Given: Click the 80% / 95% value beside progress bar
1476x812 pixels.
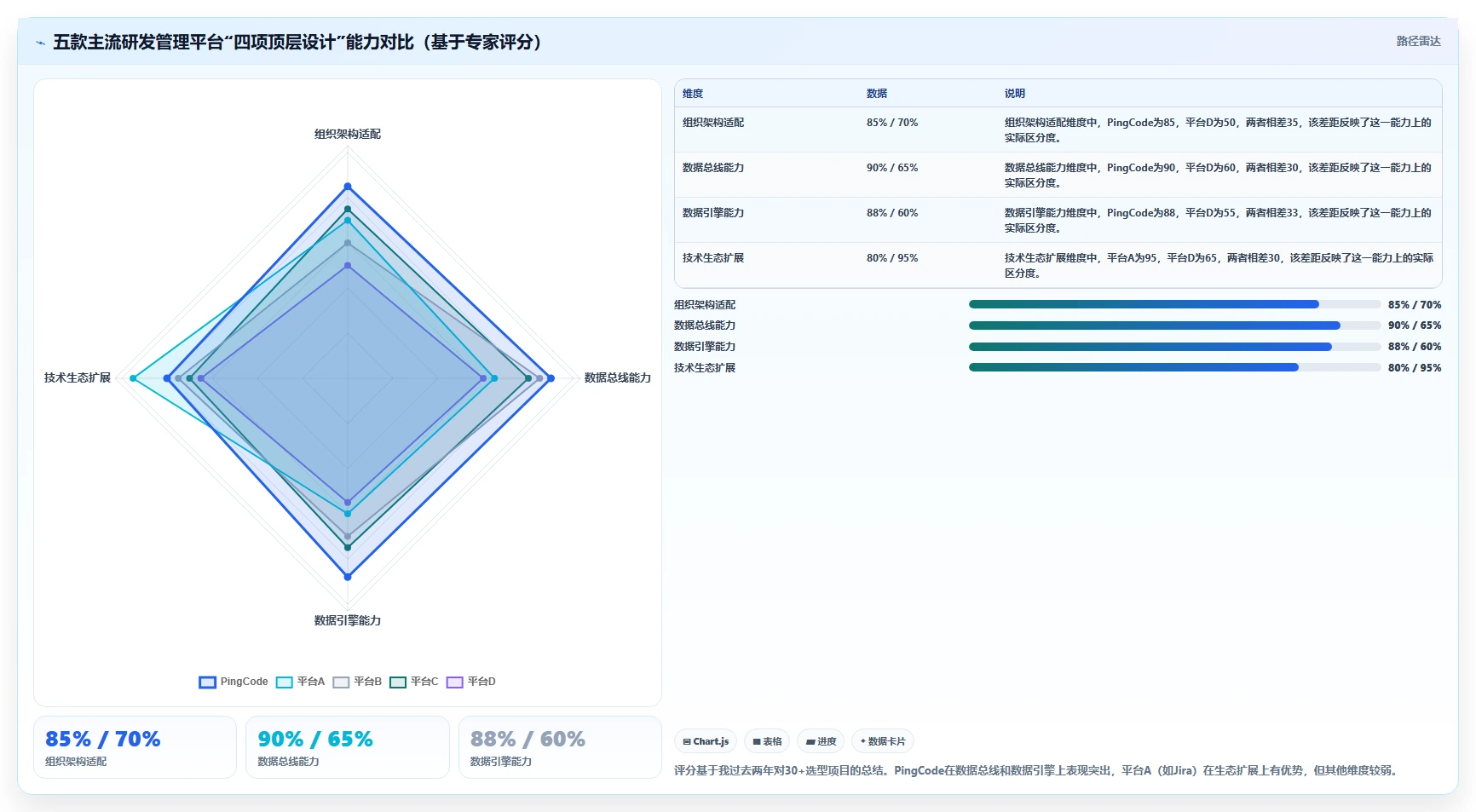Looking at the screenshot, I should tap(1415, 368).
